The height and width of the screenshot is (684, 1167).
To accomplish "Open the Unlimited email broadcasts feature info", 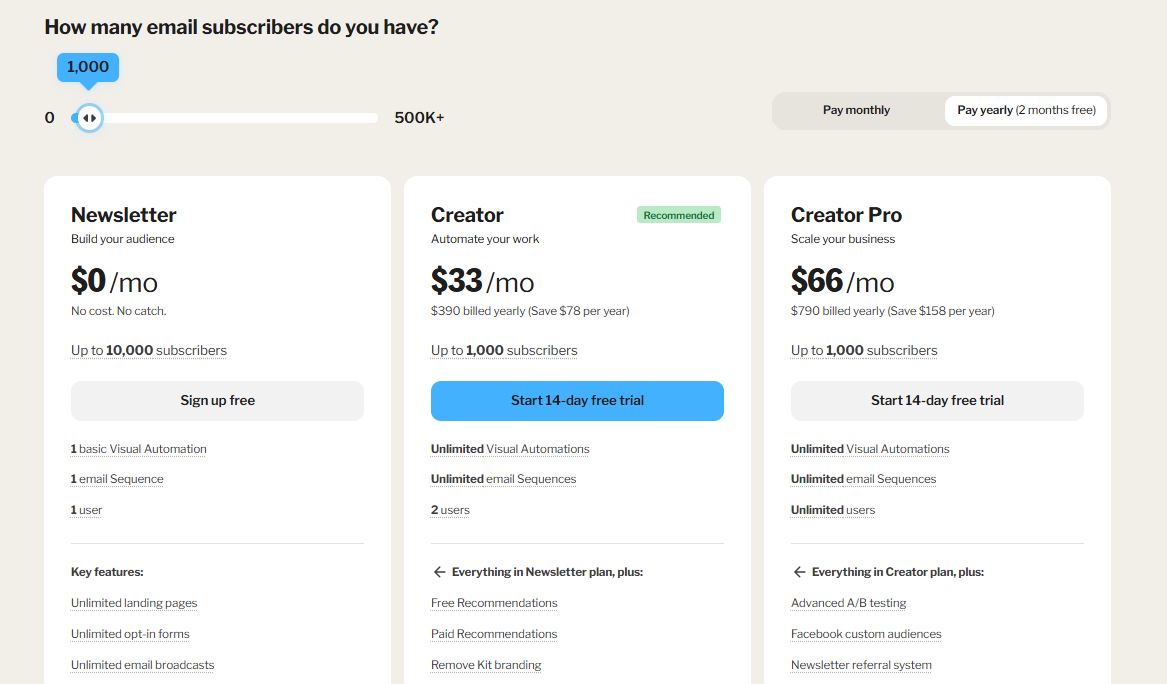I will 142,665.
